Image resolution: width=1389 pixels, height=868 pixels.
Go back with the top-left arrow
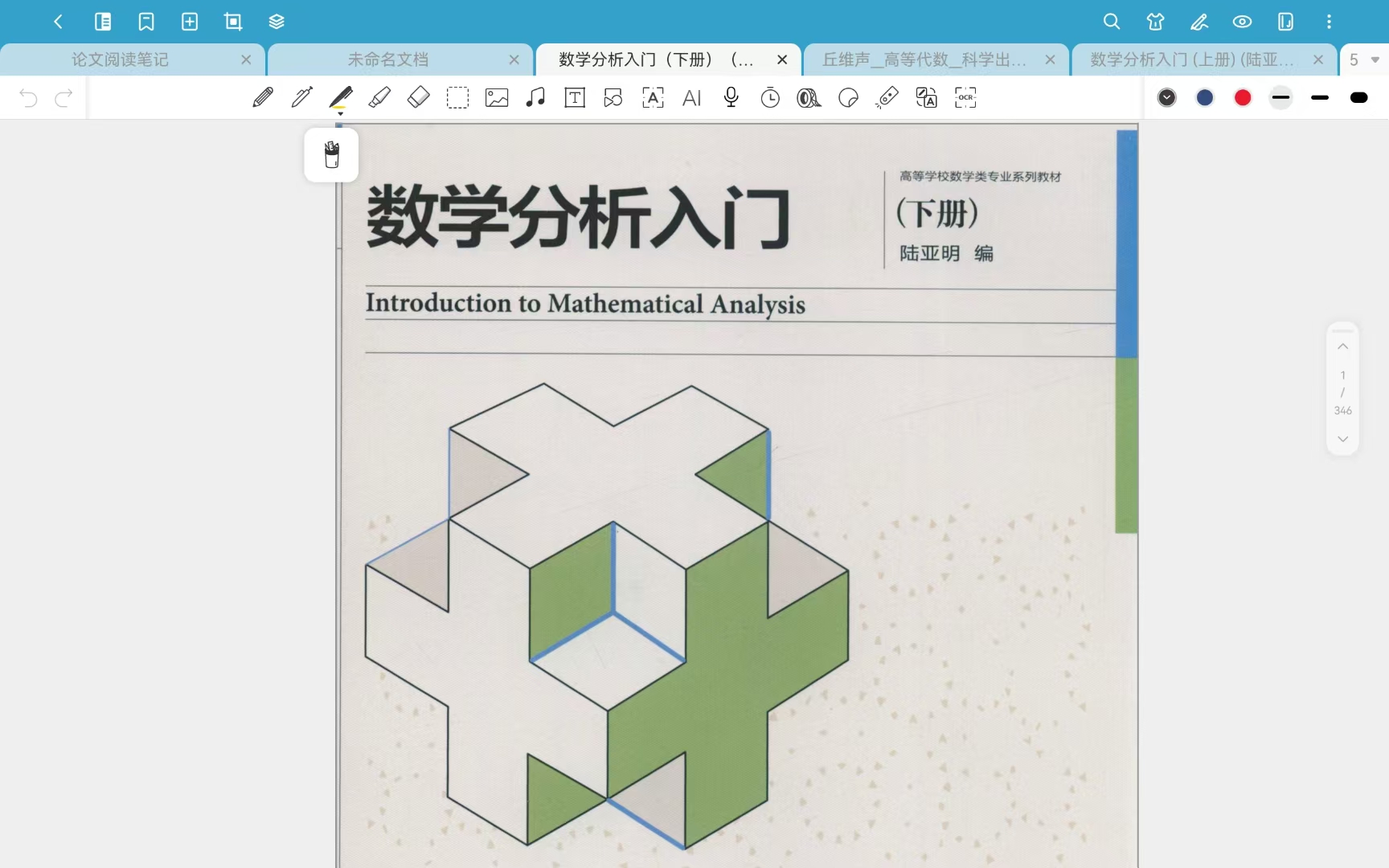(58, 22)
